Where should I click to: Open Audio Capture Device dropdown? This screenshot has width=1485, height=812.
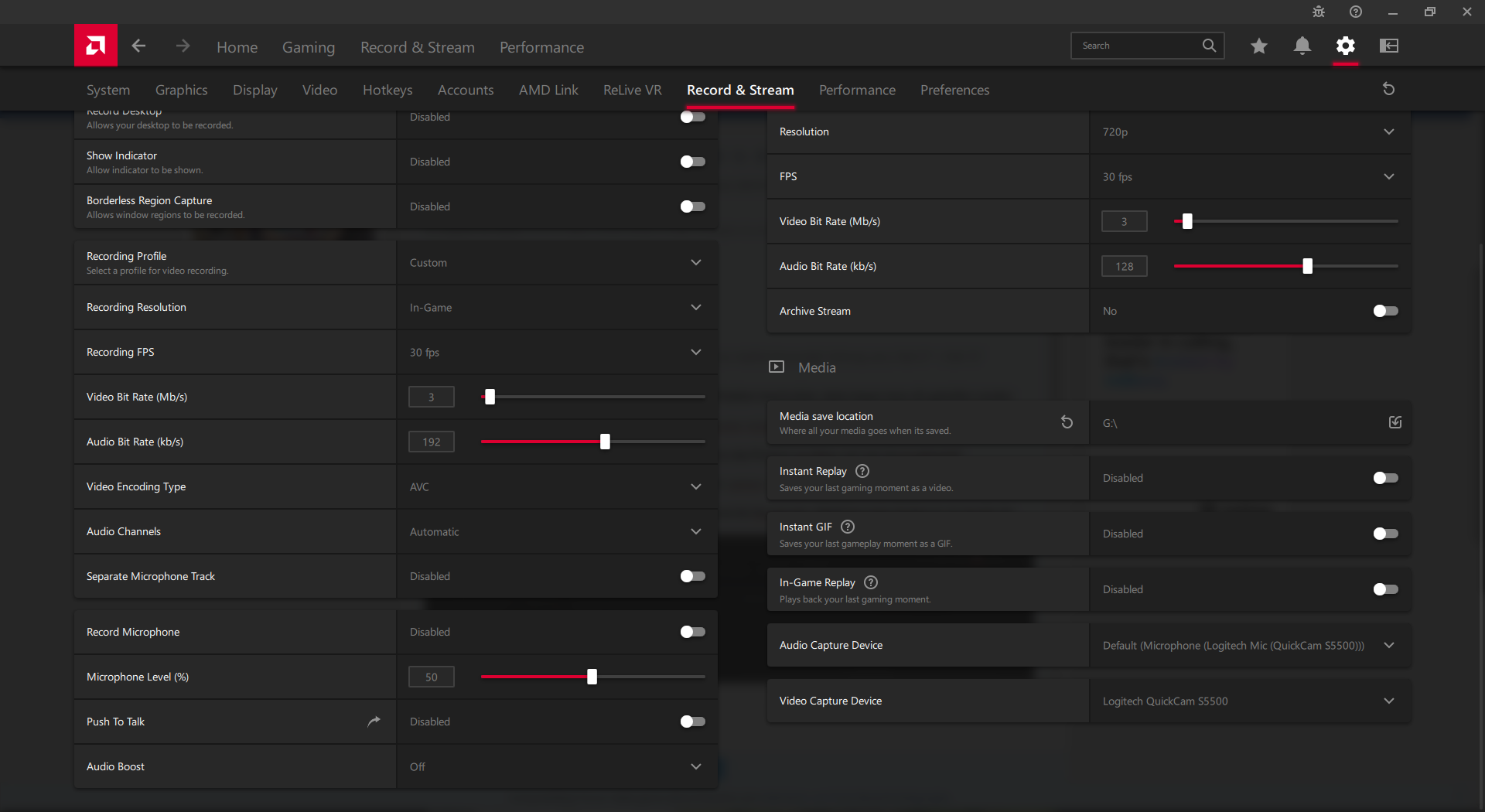pyautogui.click(x=1250, y=646)
